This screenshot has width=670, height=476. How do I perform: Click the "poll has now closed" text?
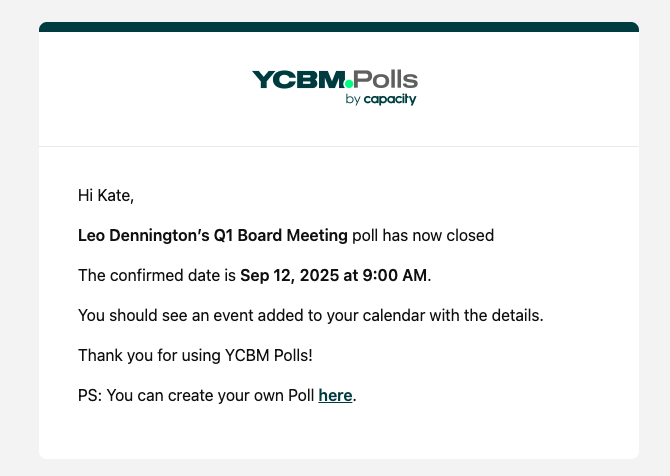(423, 236)
